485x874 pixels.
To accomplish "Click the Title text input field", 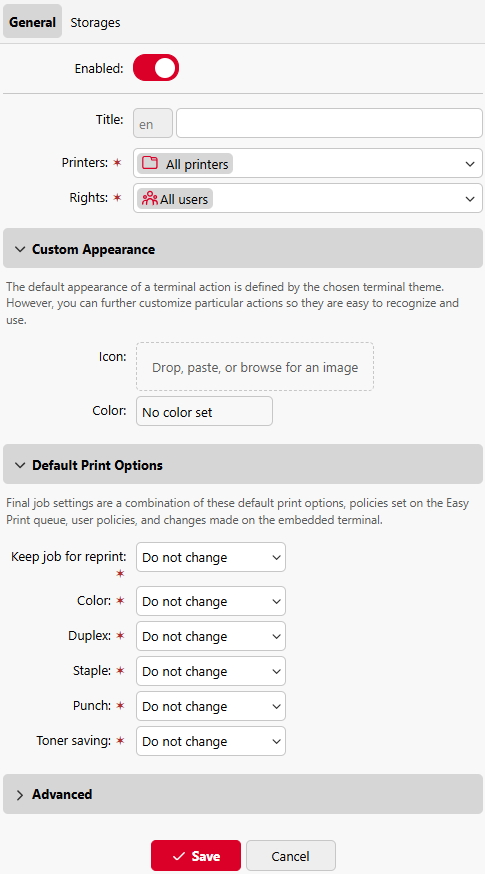I will pyautogui.click(x=329, y=123).
